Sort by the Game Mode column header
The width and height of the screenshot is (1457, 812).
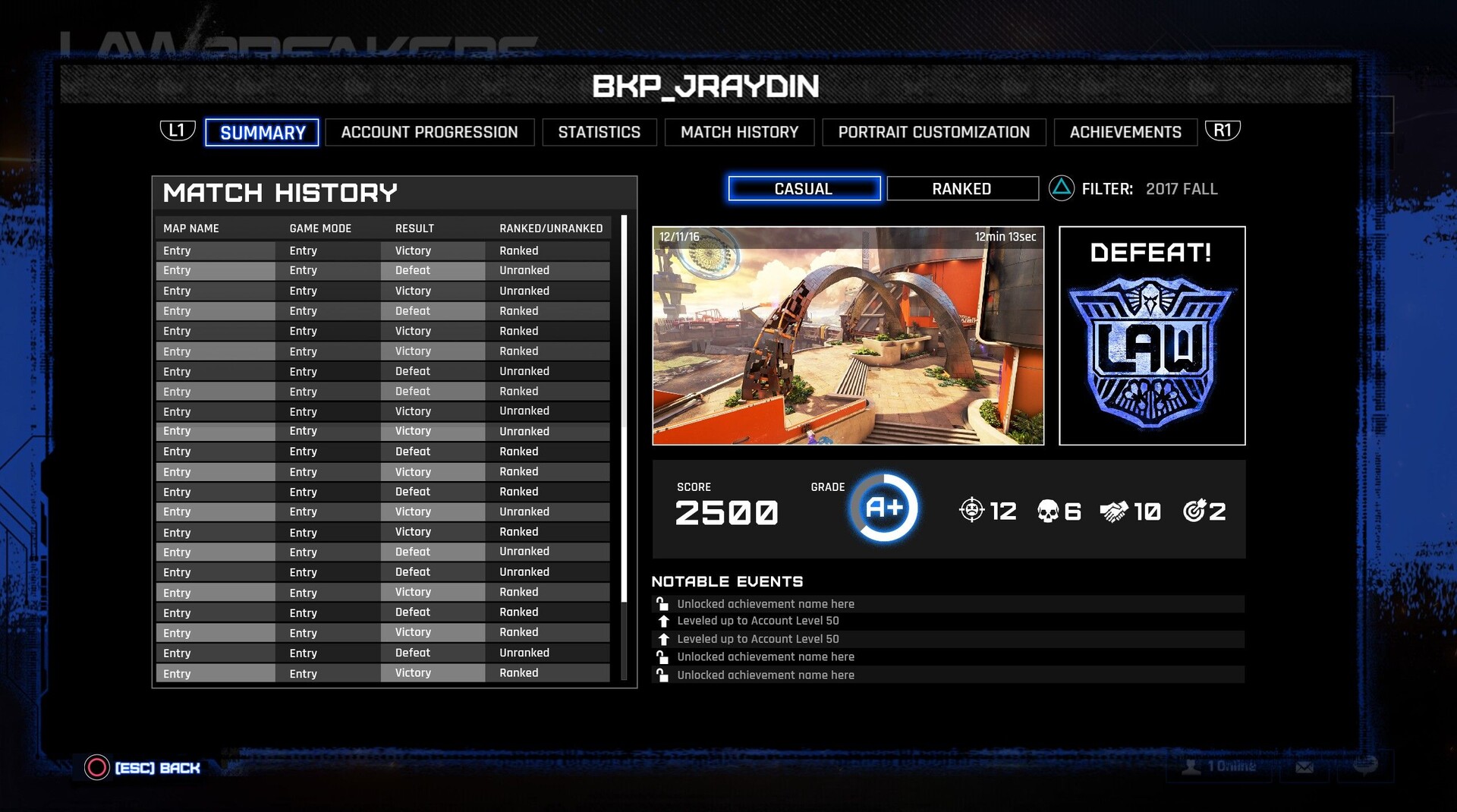(320, 228)
